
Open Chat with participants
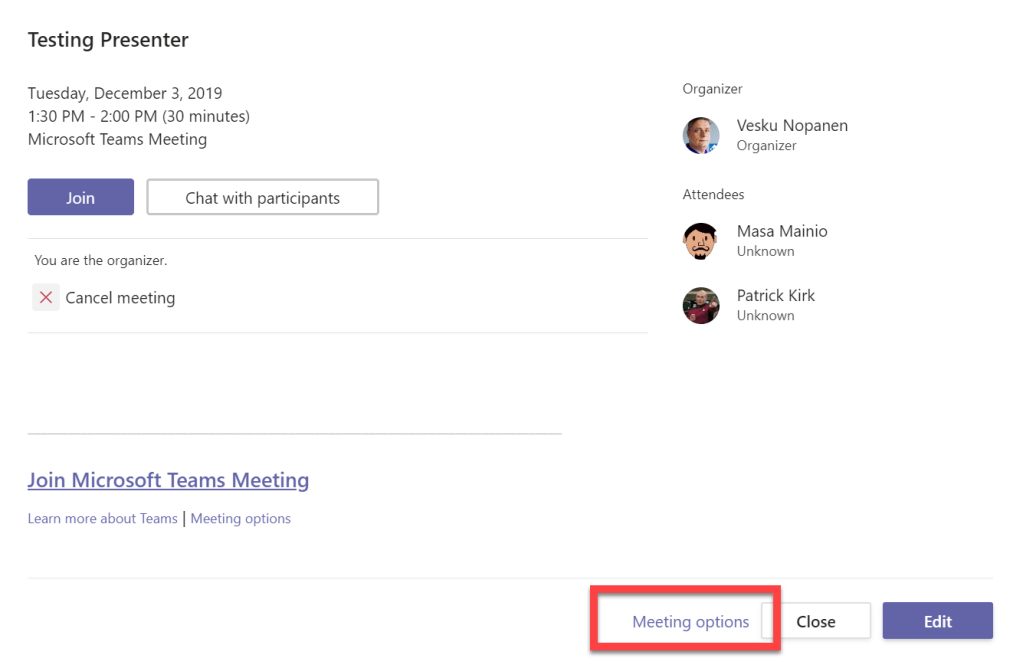(262, 197)
